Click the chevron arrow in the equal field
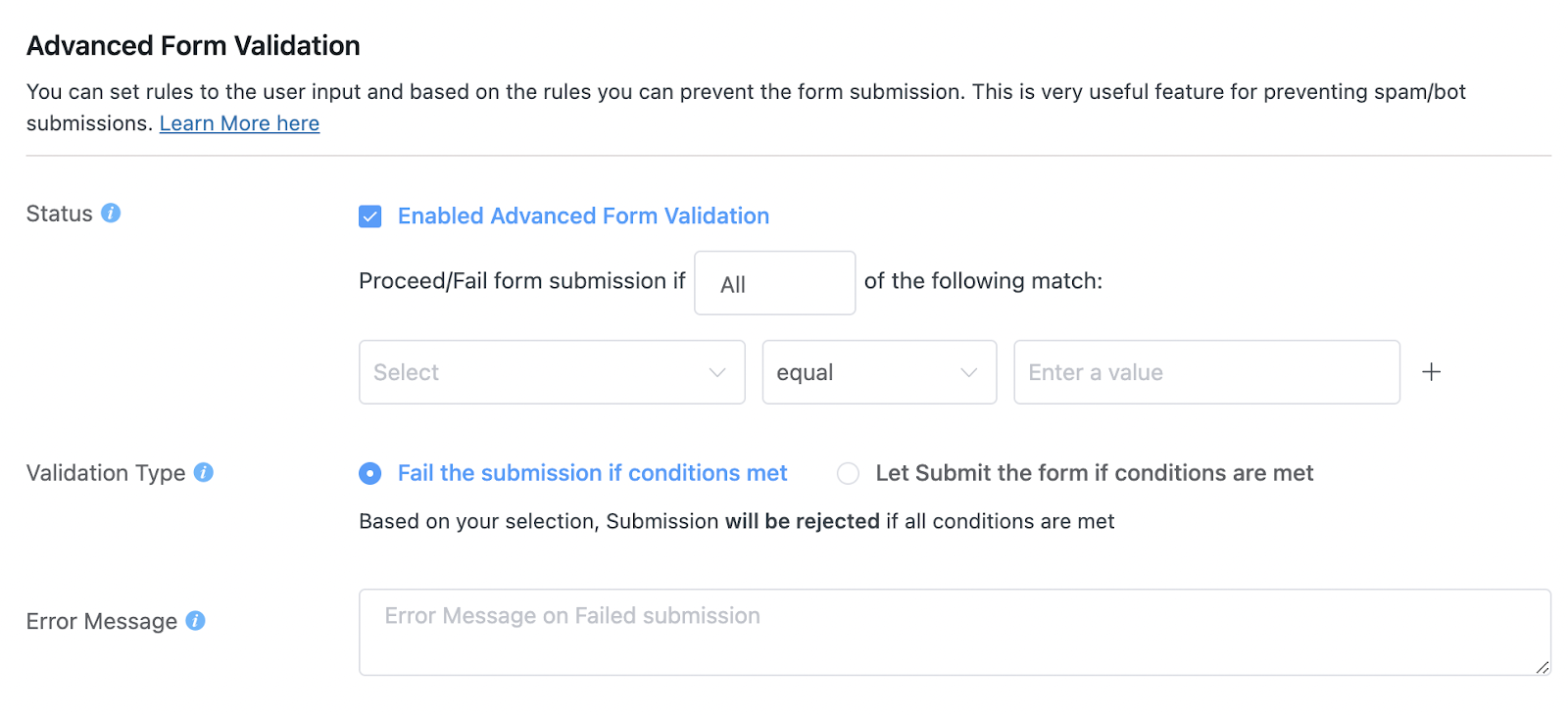 969,372
